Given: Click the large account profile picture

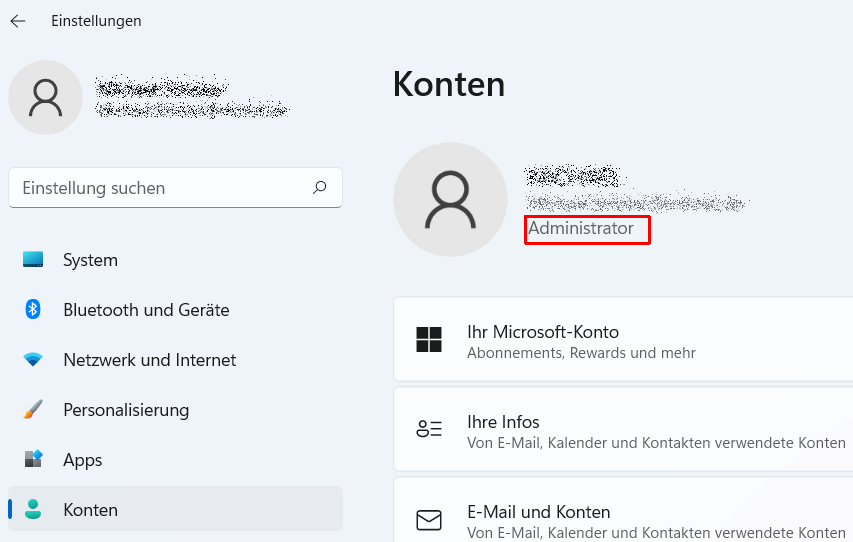Looking at the screenshot, I should [450, 199].
